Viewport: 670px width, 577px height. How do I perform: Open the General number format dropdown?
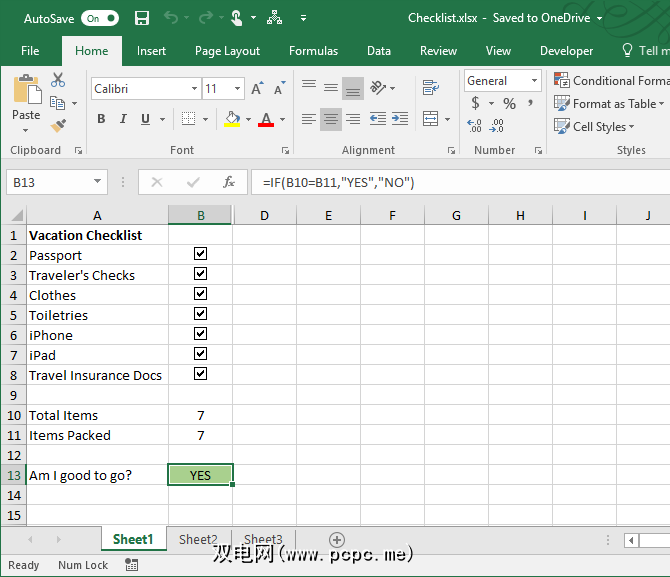coord(534,81)
